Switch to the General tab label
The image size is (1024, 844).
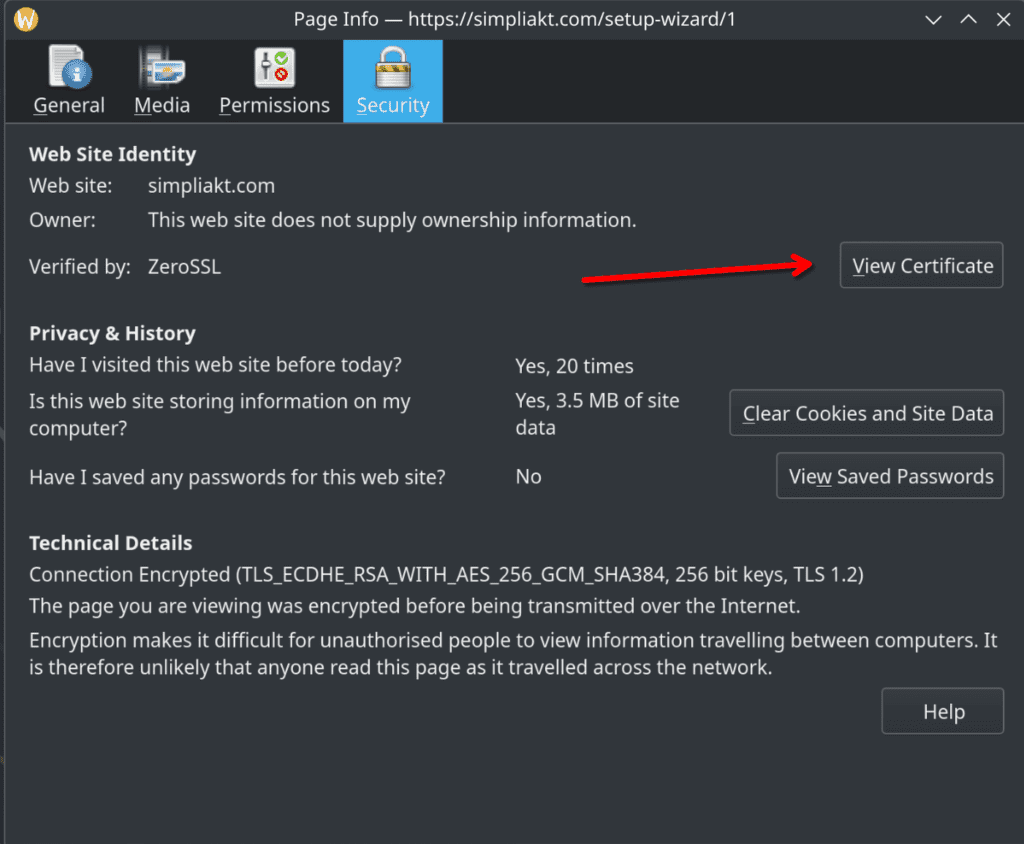point(69,105)
